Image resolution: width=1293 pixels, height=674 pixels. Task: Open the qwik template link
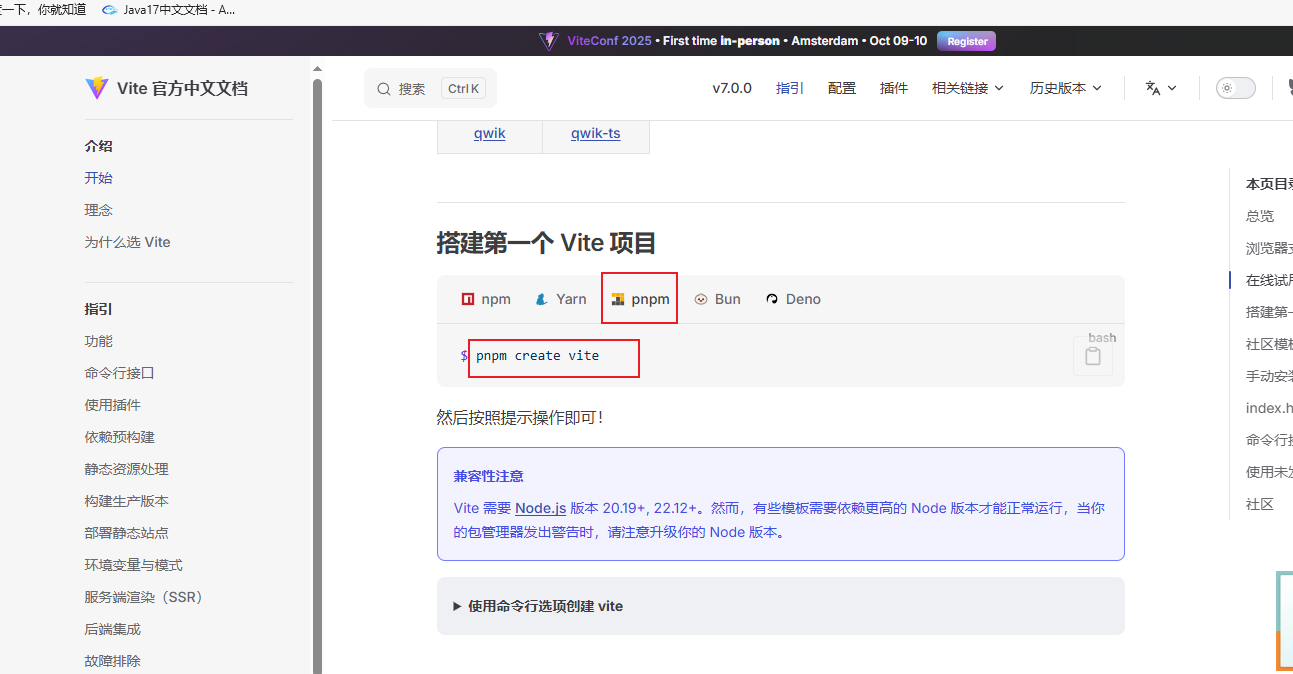(x=490, y=133)
